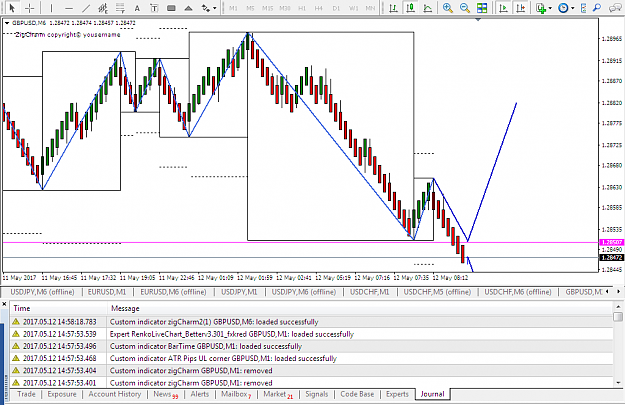625x405 pixels.
Task: Open the Code Base terminal tab
Action: (357, 394)
